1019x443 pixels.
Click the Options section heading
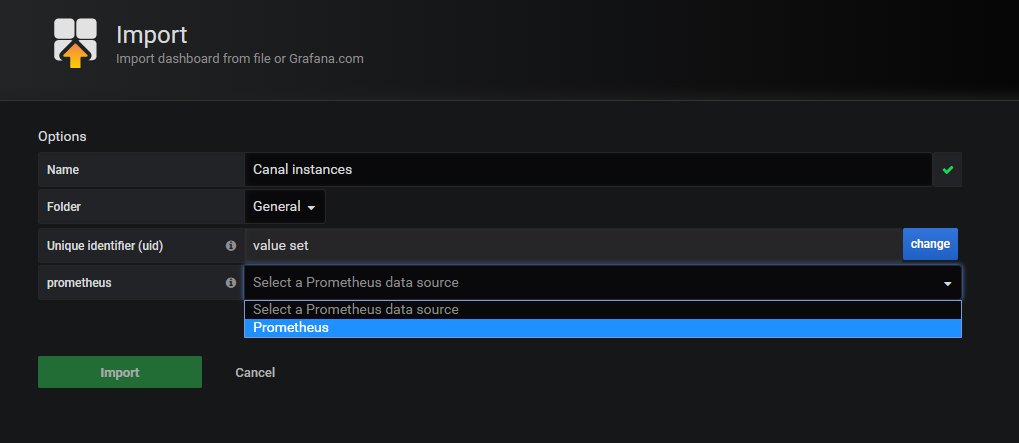[x=62, y=136]
